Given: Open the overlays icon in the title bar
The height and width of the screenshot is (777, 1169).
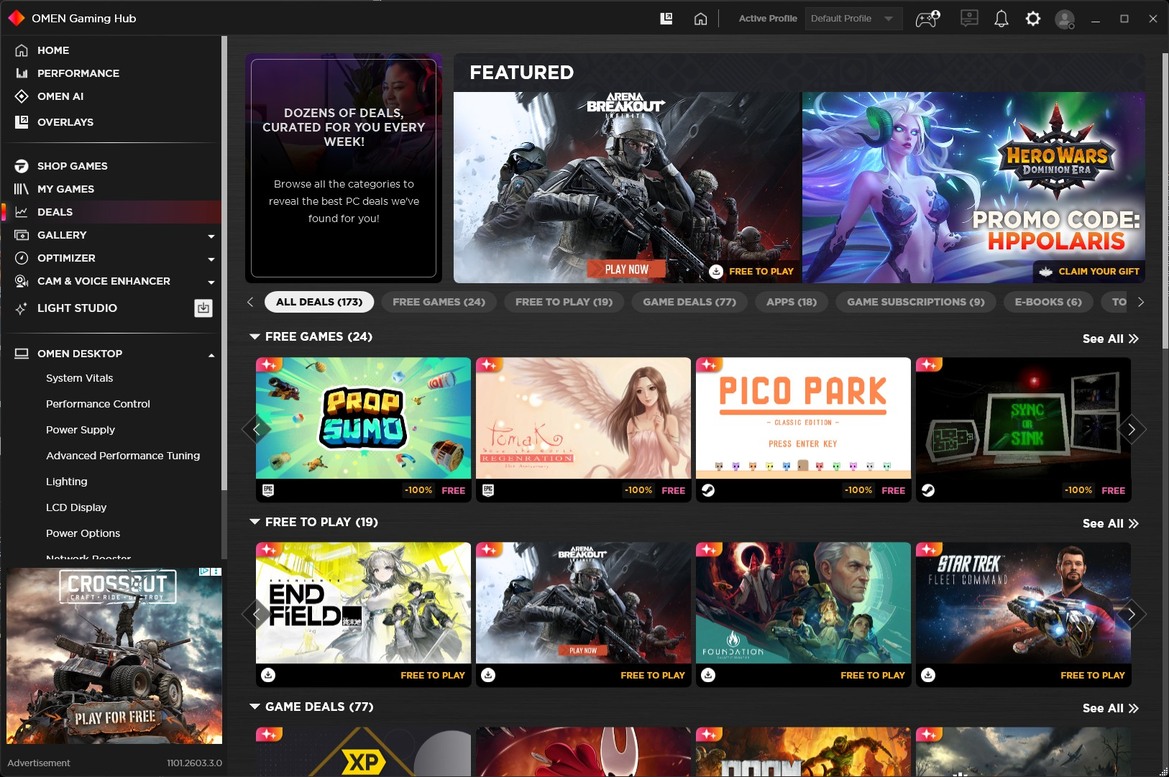Looking at the screenshot, I should point(666,19).
